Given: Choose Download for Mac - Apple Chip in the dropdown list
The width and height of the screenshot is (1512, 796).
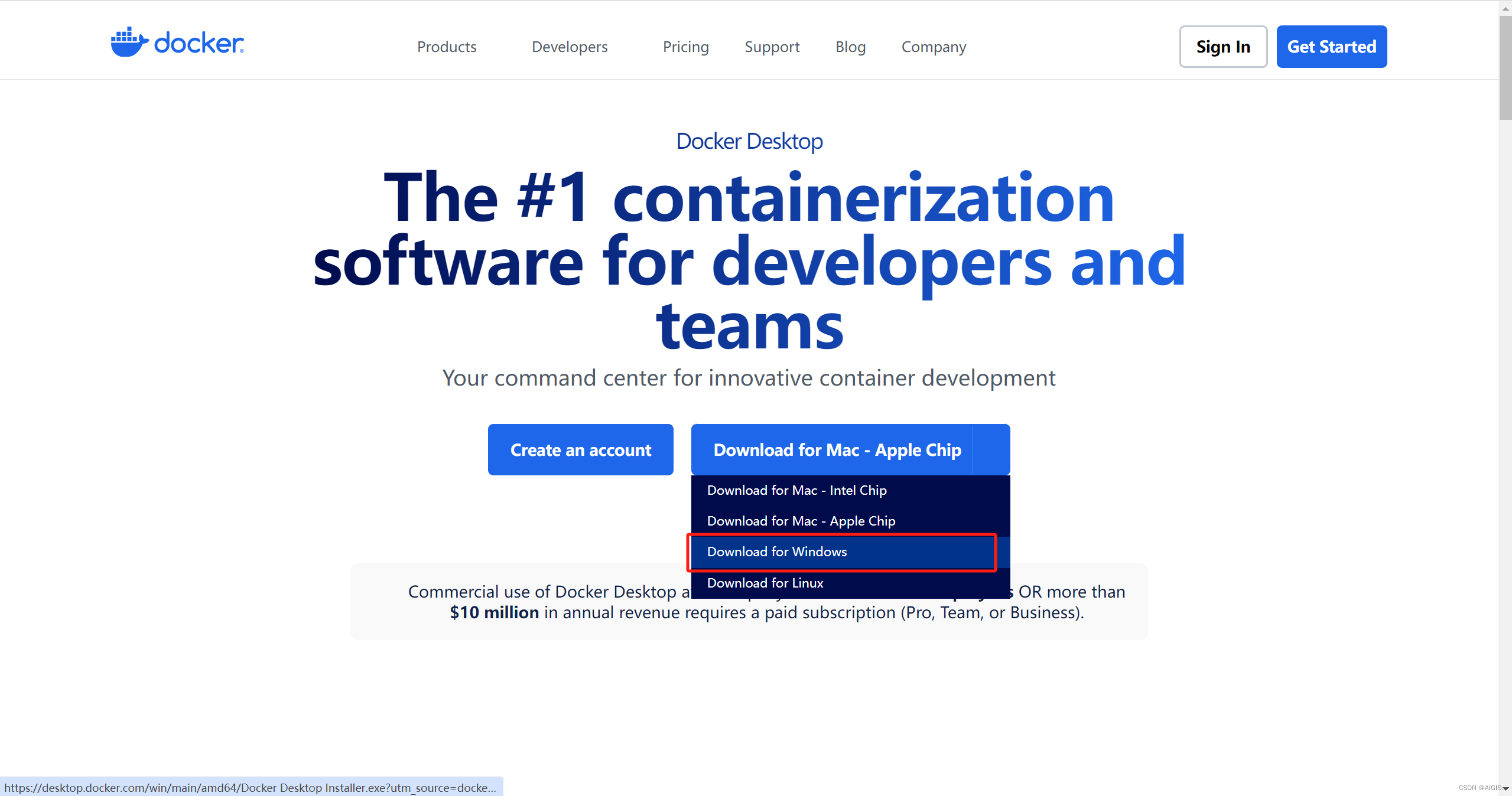Looking at the screenshot, I should [x=850, y=521].
